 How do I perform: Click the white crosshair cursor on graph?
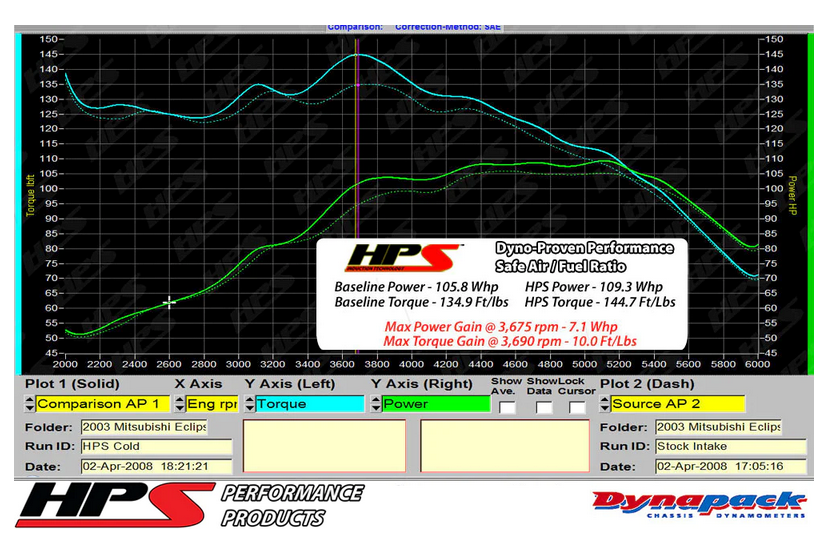[x=169, y=302]
